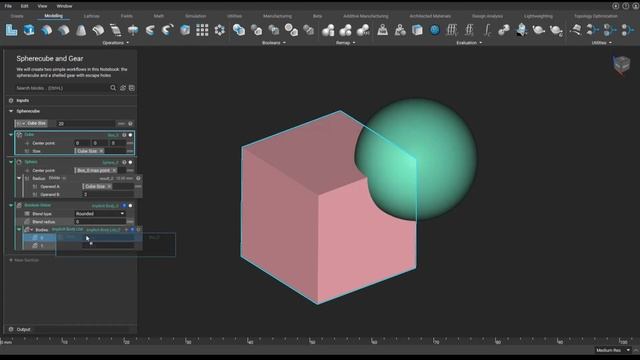Collapse the Bodies list
The image size is (640, 360).
(19, 230)
